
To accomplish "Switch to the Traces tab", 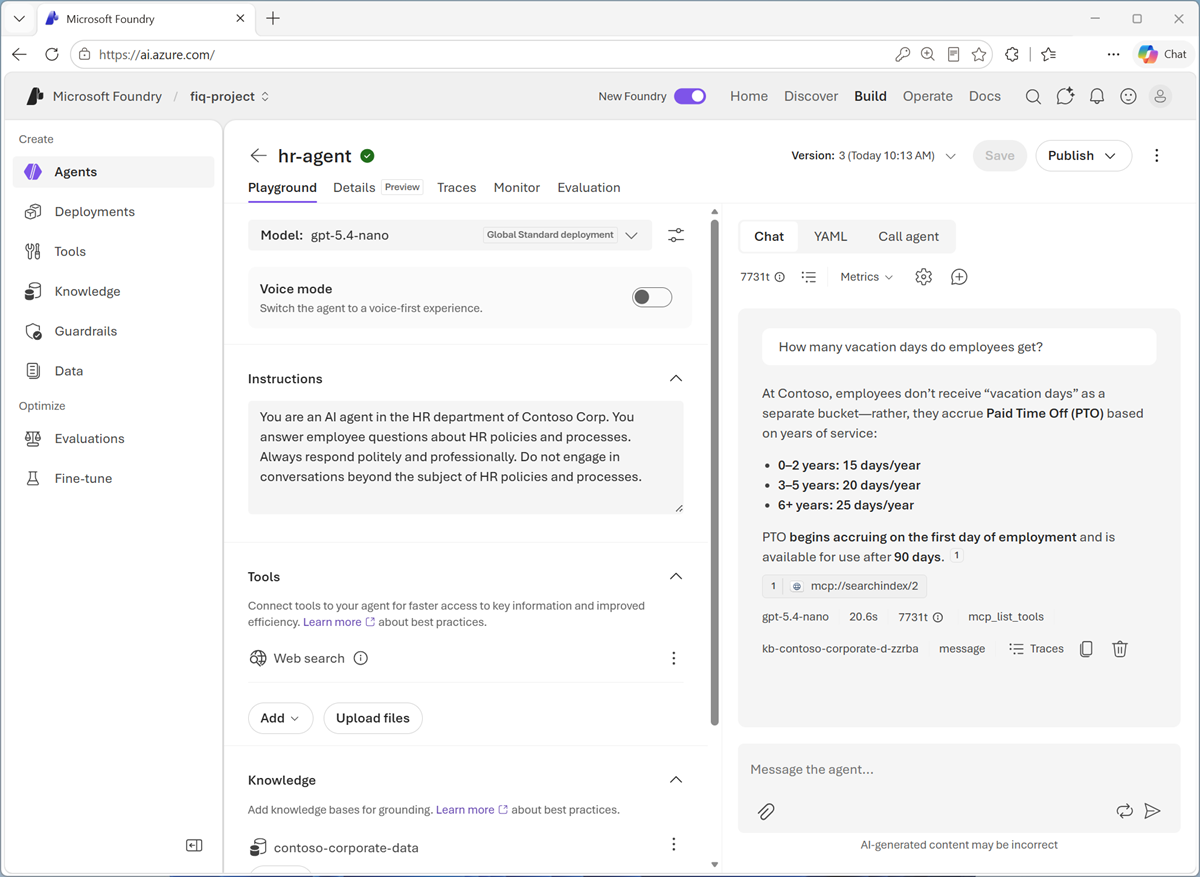I will click(x=456, y=187).
